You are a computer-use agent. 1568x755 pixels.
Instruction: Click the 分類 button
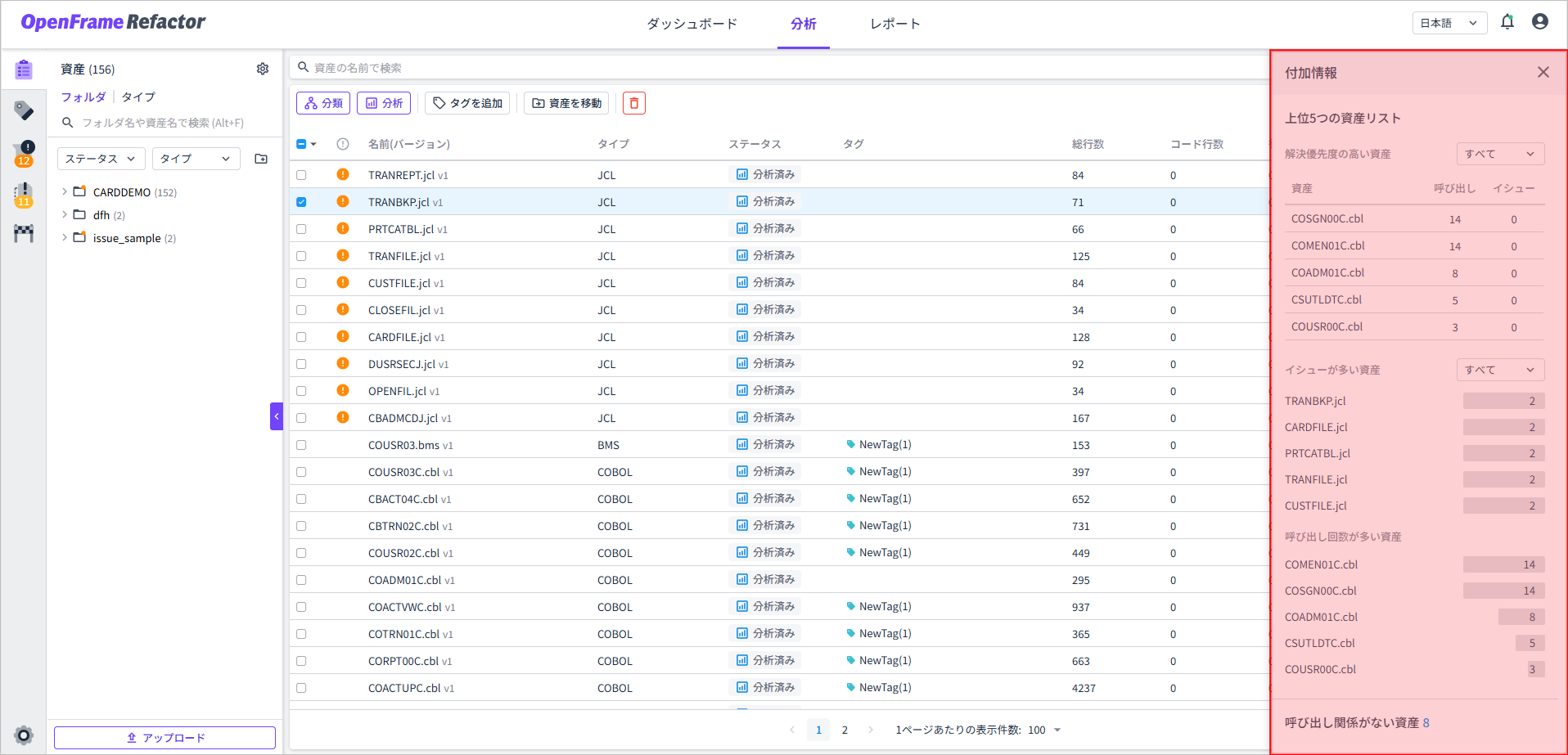point(323,103)
